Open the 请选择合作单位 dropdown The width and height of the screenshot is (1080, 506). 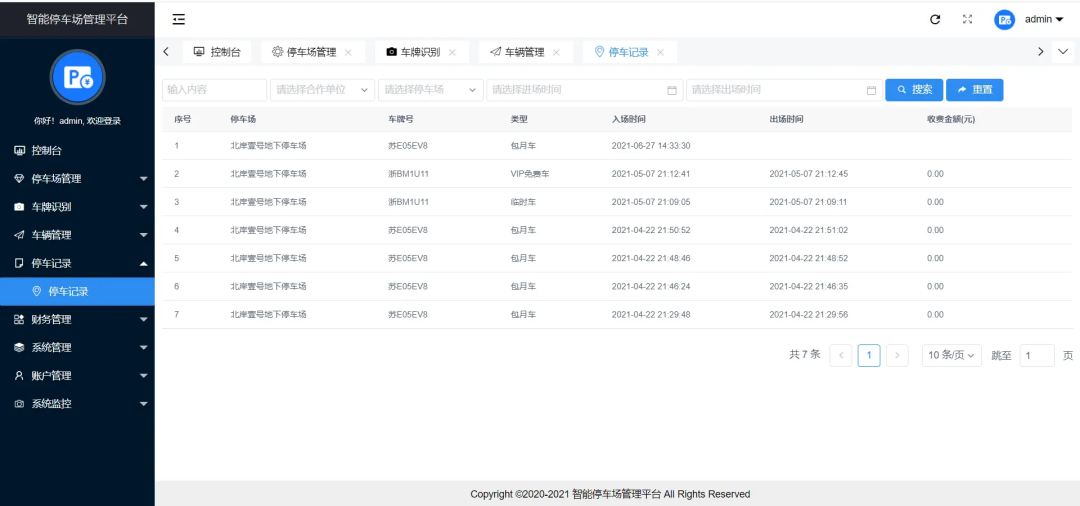(x=322, y=90)
